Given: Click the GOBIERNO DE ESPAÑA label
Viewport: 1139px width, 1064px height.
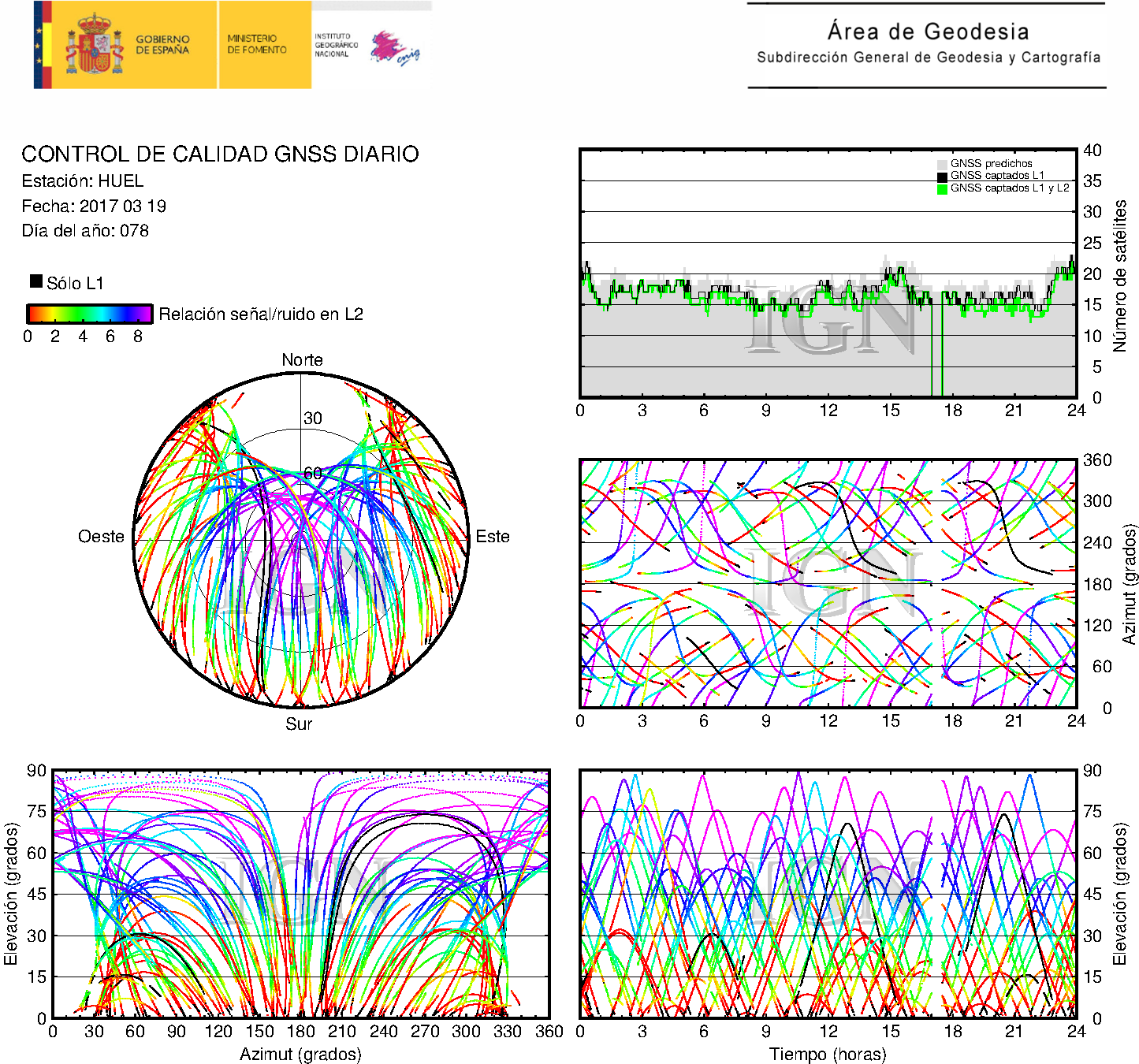Looking at the screenshot, I should pos(162,45).
